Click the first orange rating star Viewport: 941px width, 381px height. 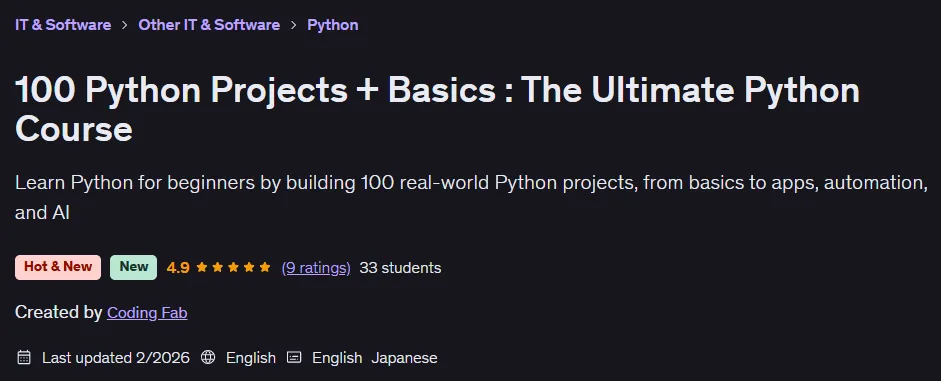(202, 267)
